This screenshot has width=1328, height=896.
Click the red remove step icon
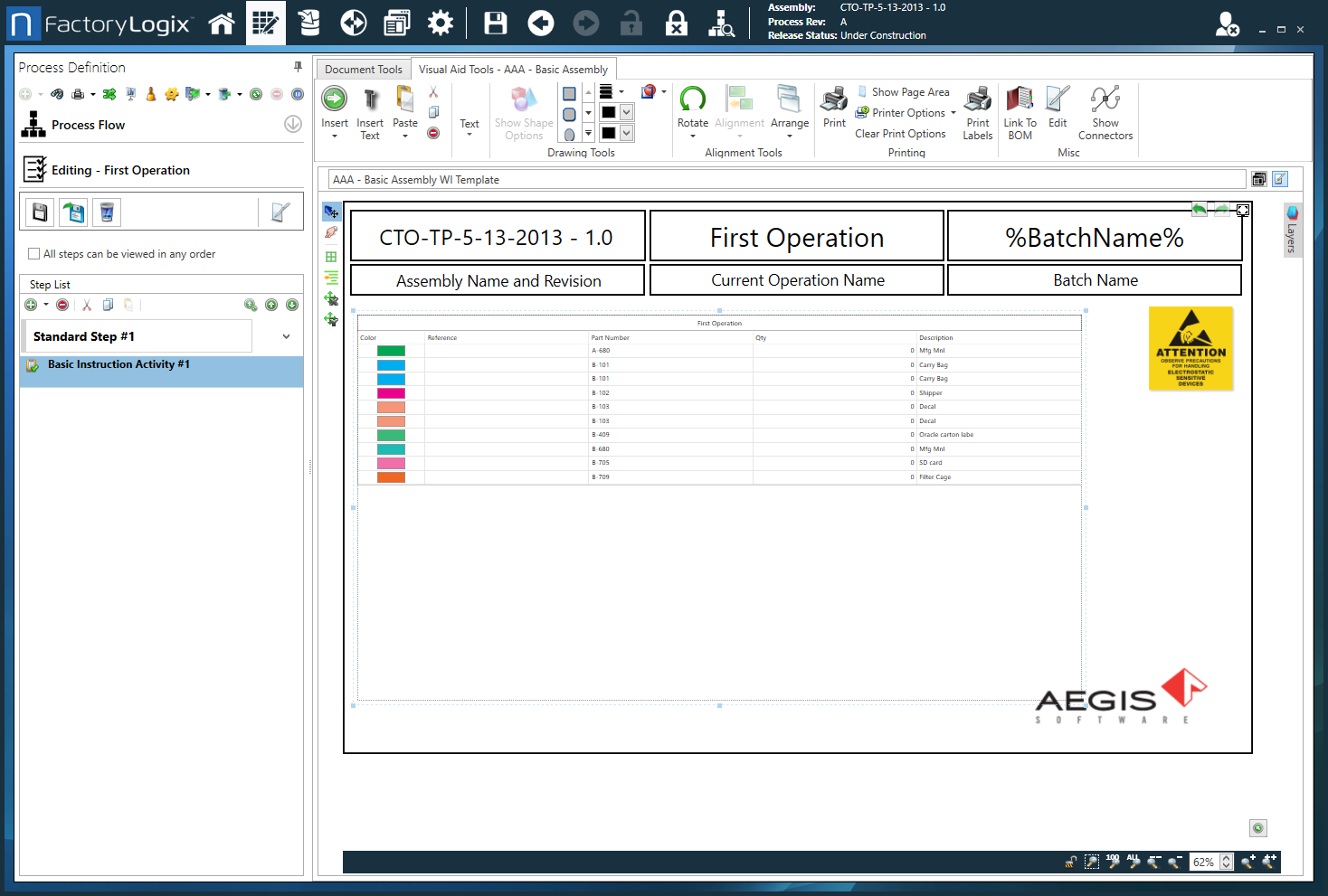pyautogui.click(x=62, y=306)
